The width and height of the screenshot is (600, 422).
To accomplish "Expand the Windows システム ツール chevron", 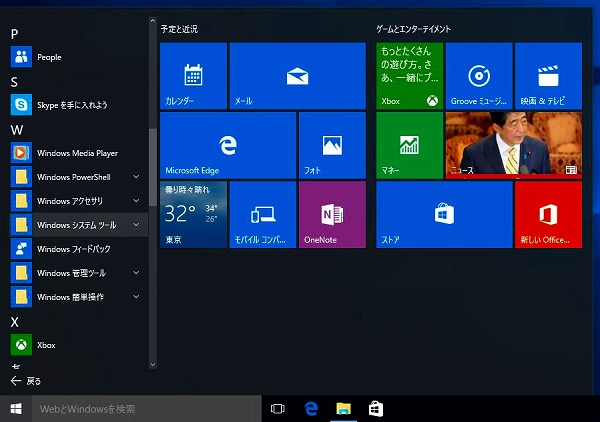I will [136, 225].
